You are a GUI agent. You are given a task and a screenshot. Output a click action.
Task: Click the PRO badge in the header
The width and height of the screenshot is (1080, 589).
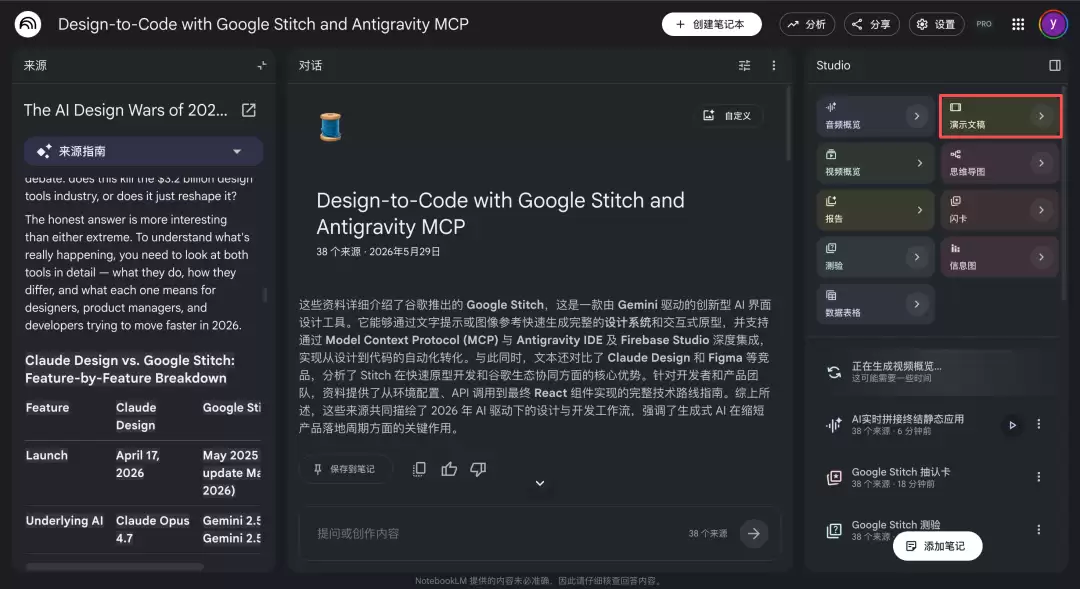[x=984, y=24]
